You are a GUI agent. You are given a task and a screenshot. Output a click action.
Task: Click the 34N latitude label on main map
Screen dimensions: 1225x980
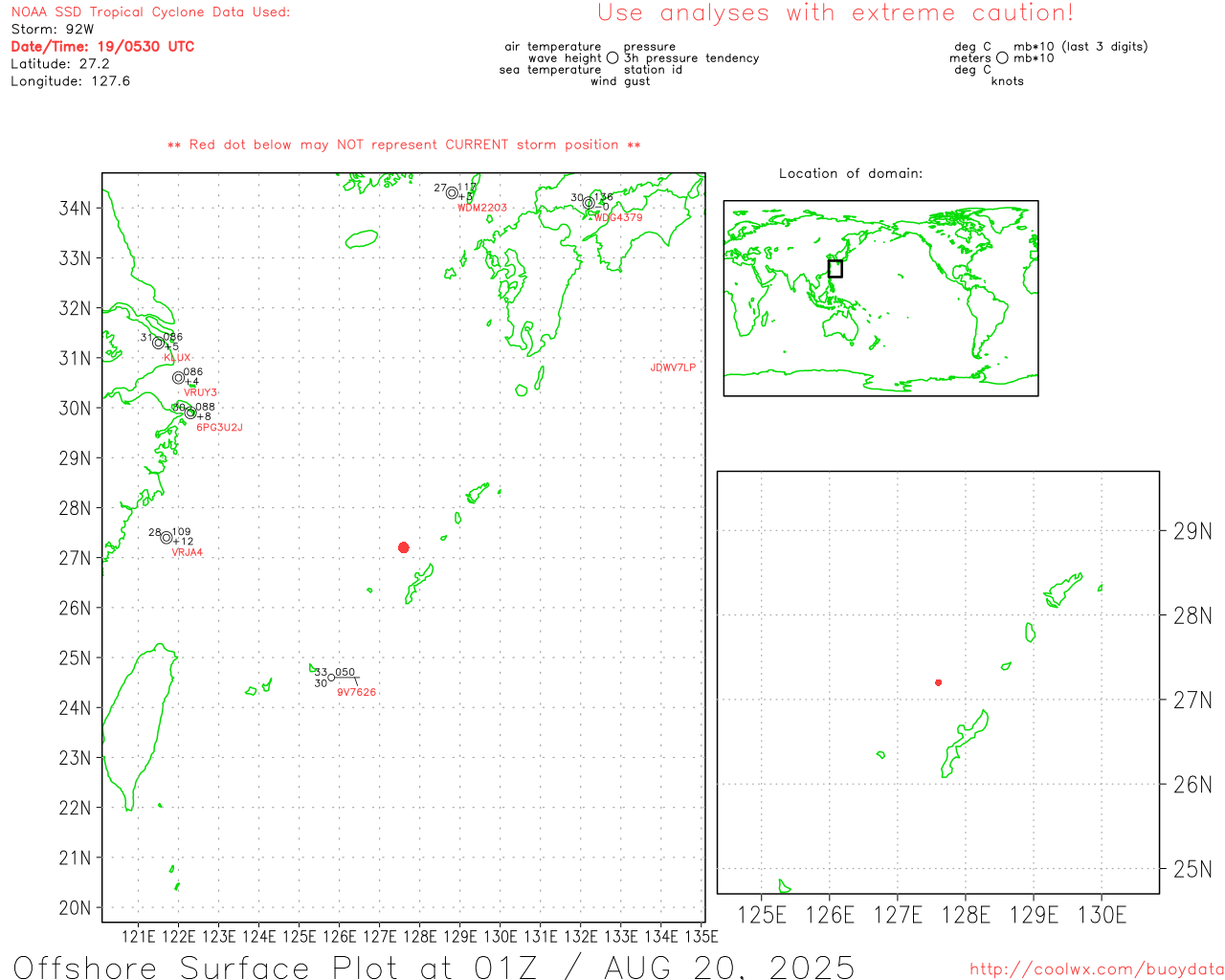click(x=76, y=209)
